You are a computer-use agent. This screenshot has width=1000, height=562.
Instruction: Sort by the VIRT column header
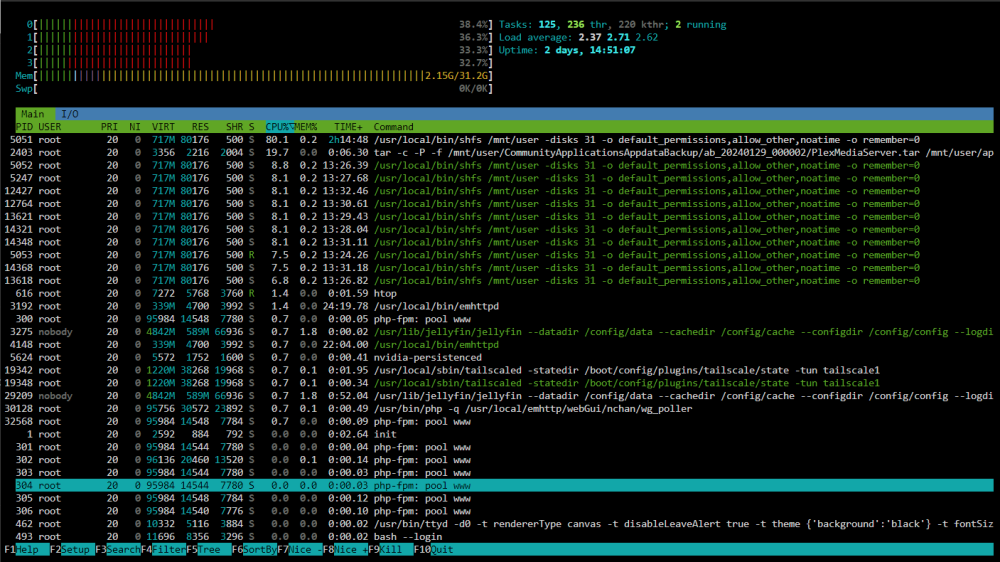(x=163, y=126)
